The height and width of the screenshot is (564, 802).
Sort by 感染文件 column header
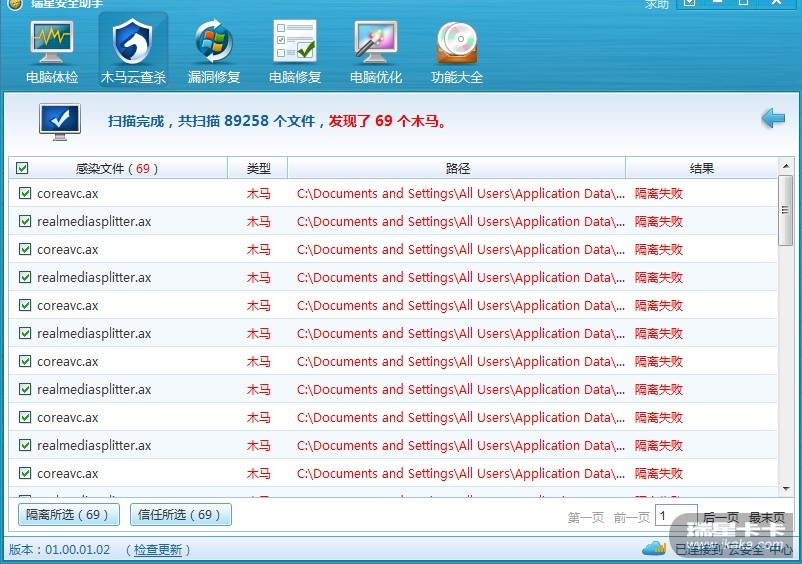coord(117,168)
